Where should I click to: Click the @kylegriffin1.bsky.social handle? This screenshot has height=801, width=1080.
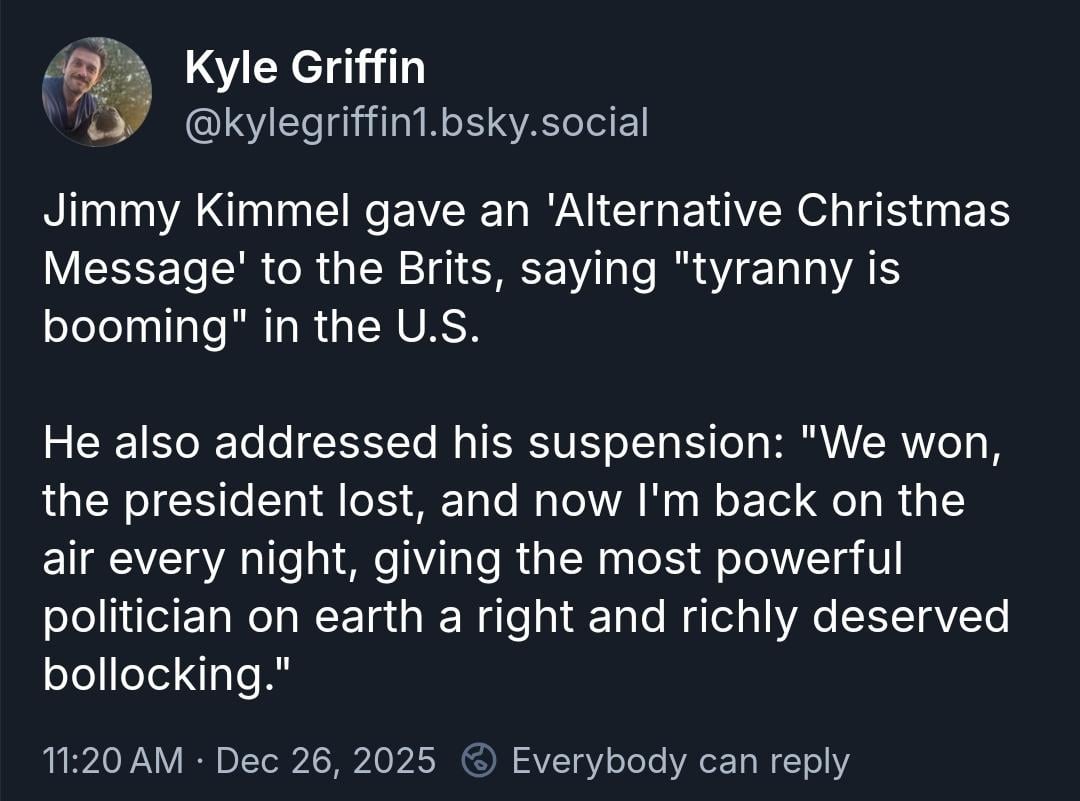[x=417, y=122]
